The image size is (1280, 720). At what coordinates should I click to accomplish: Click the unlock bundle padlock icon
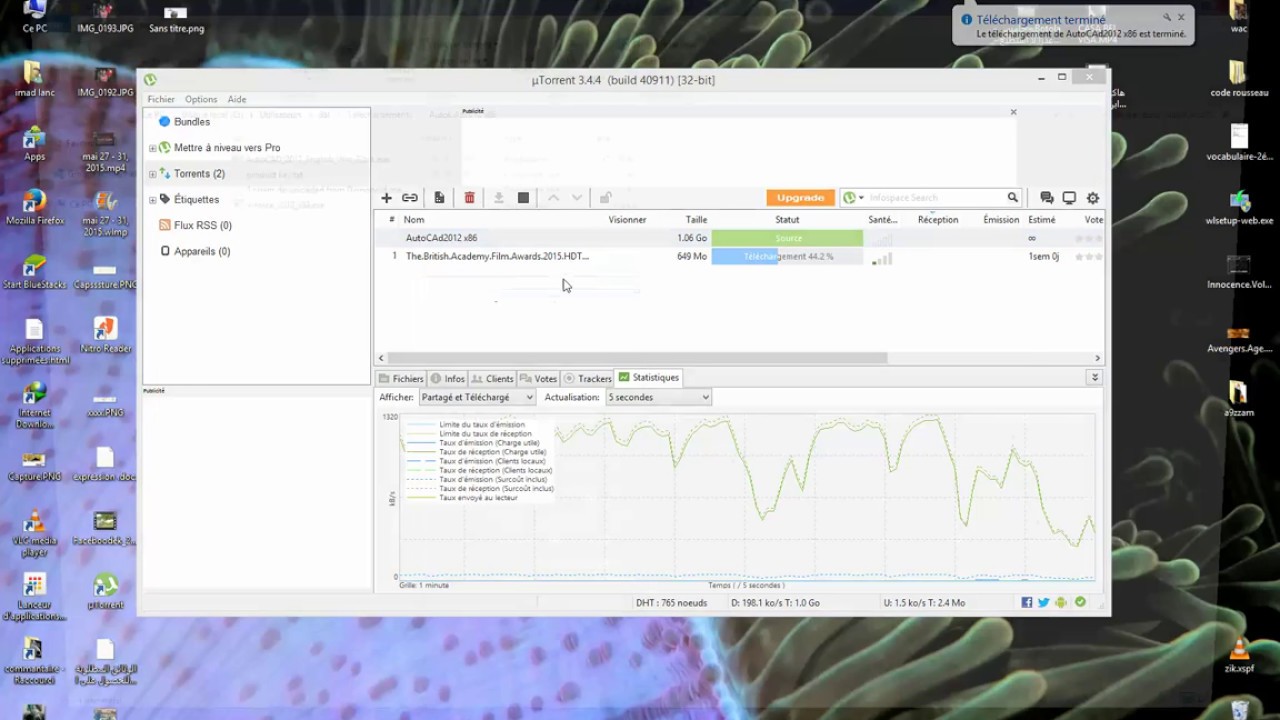tap(605, 198)
